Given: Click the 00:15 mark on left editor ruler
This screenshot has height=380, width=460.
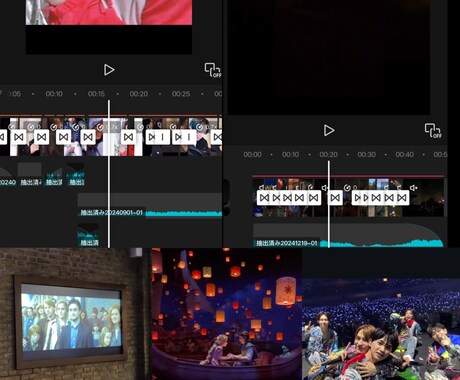Looking at the screenshot, I should pyautogui.click(x=96, y=94).
